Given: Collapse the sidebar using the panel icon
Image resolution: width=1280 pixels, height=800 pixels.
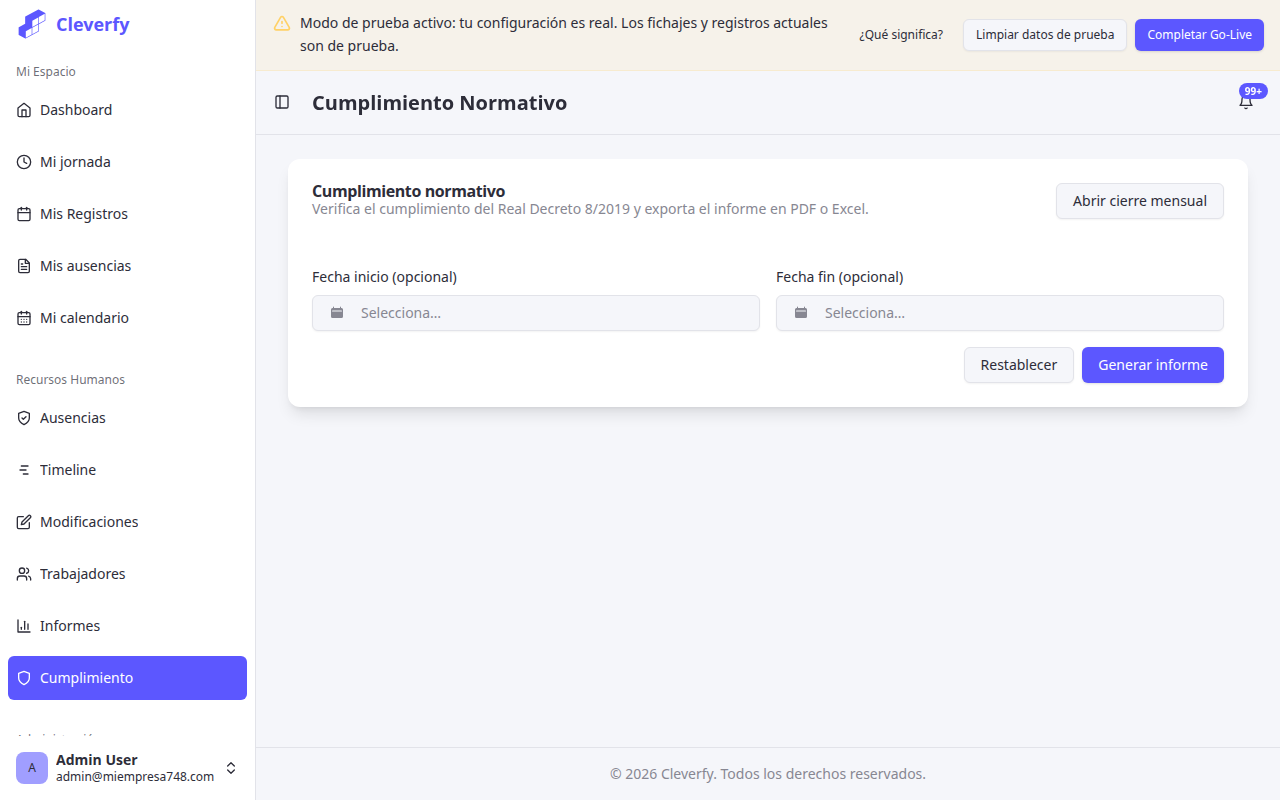Looking at the screenshot, I should [x=281, y=102].
